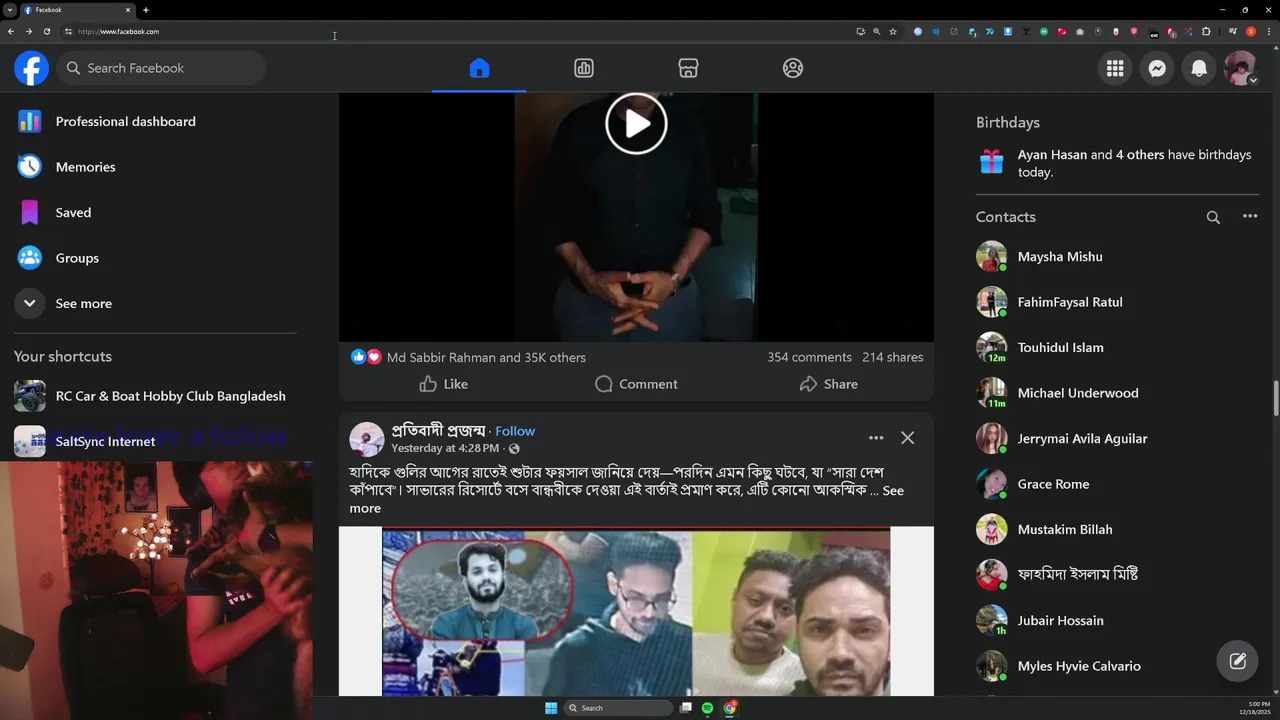Click the new message compose icon
This screenshot has height=720, width=1280.
(x=1237, y=660)
